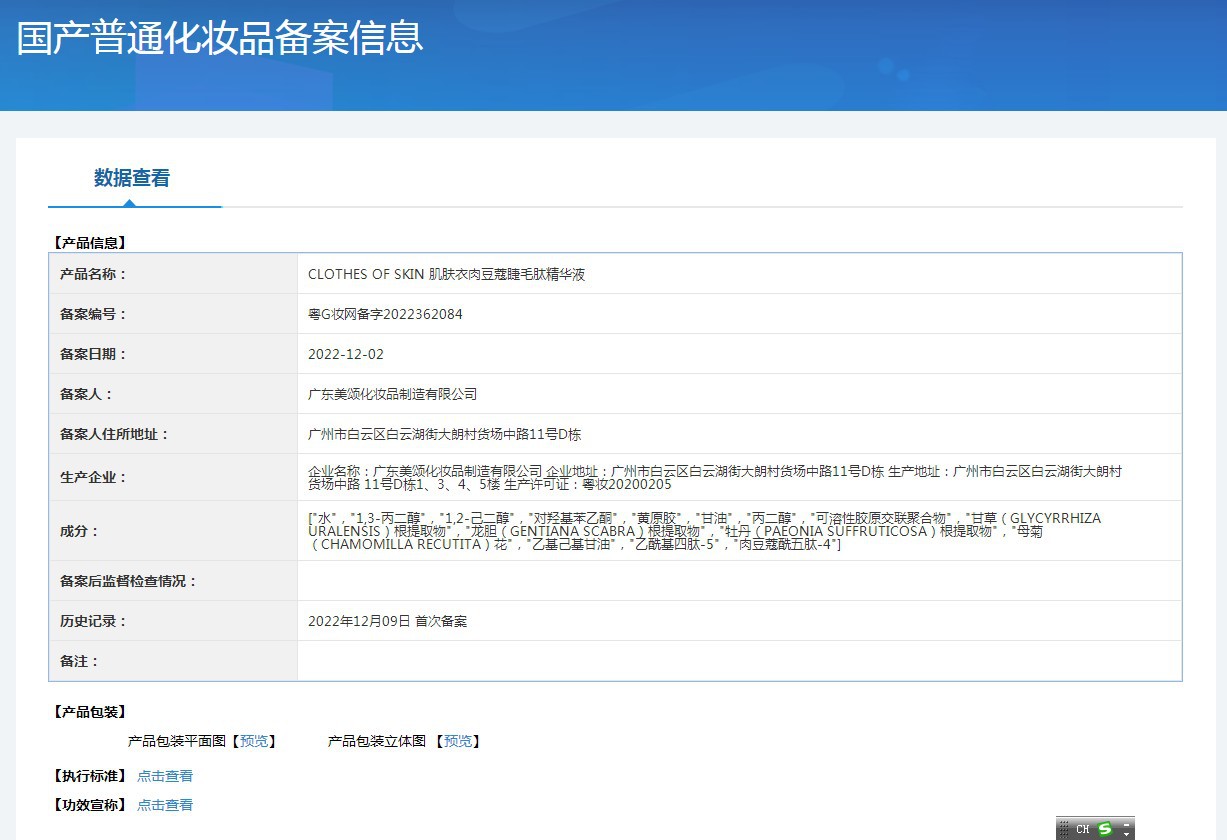The image size is (1227, 840).
Task: Click the 备案编号 row label
Action: [94, 314]
